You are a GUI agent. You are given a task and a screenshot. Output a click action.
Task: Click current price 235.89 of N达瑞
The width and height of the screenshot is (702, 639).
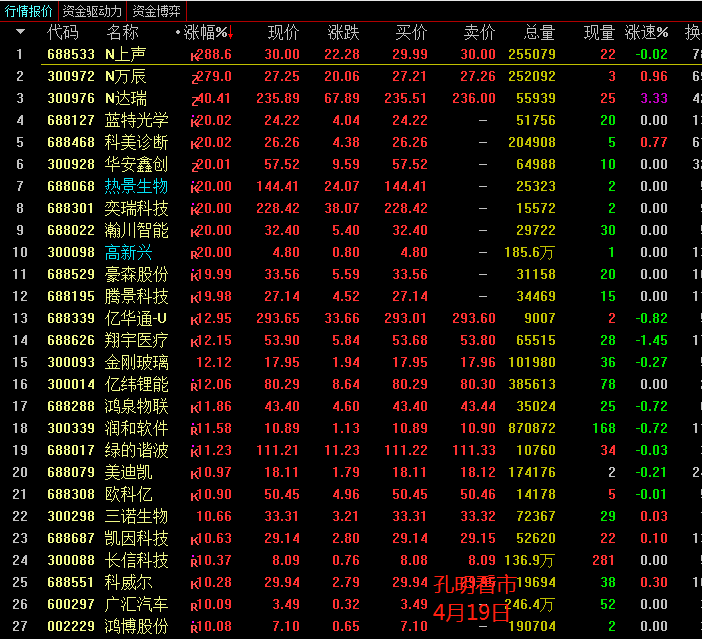[x=278, y=98]
